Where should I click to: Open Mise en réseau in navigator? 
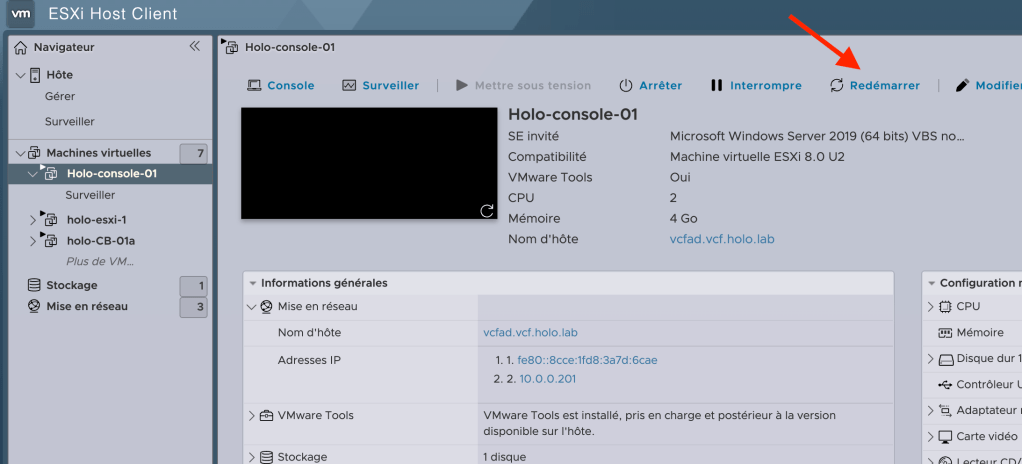(86, 306)
